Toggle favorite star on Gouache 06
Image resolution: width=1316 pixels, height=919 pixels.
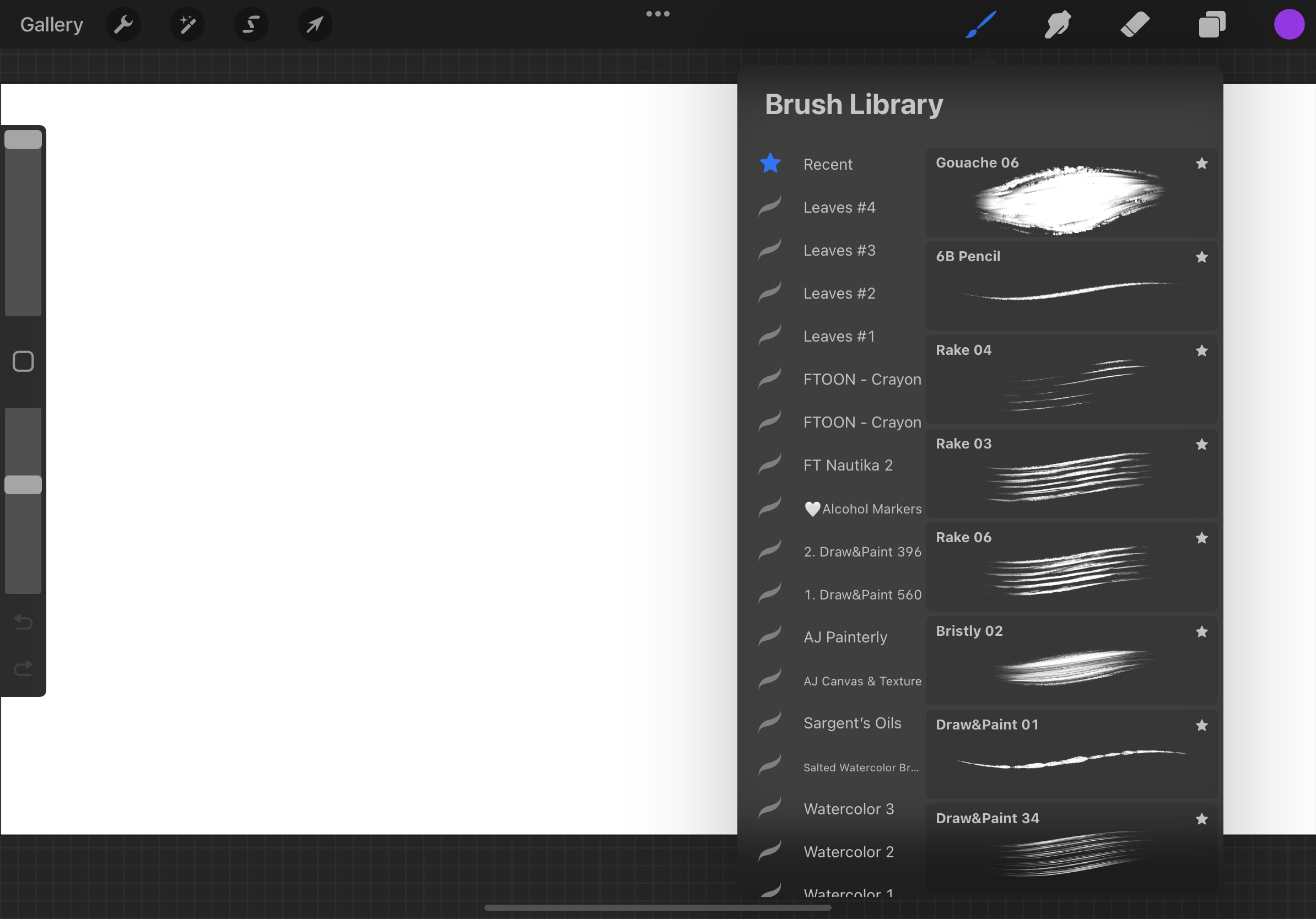(1202, 164)
